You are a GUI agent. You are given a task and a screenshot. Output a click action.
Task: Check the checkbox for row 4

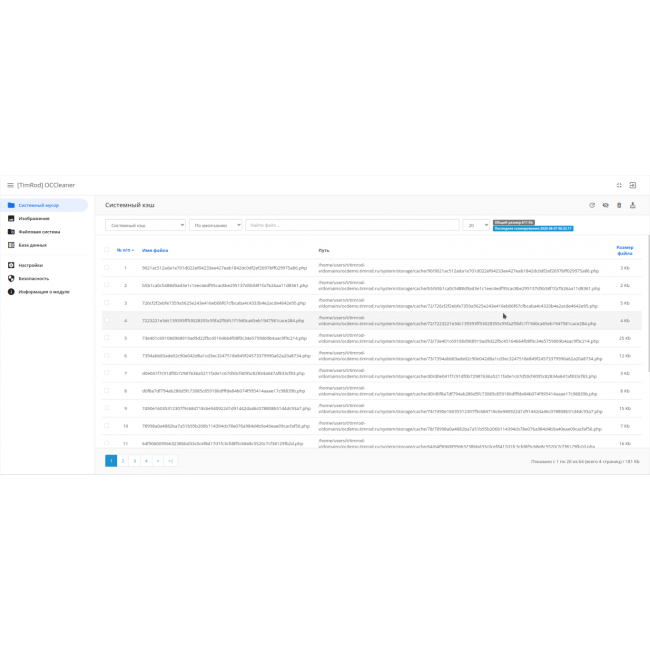pyautogui.click(x=108, y=321)
